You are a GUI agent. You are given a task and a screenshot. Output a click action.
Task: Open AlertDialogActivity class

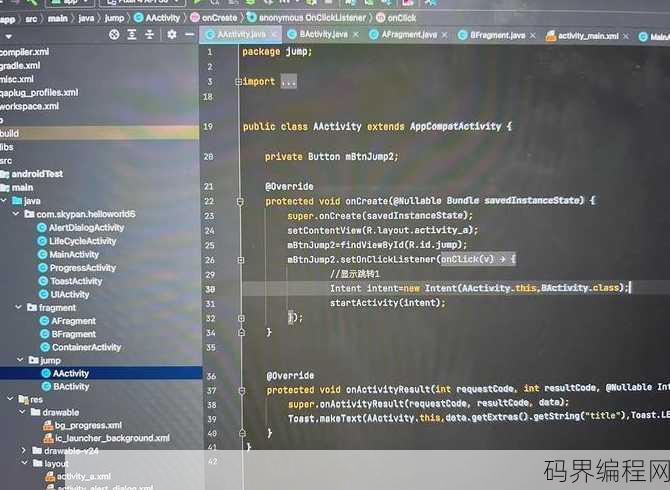point(81,228)
